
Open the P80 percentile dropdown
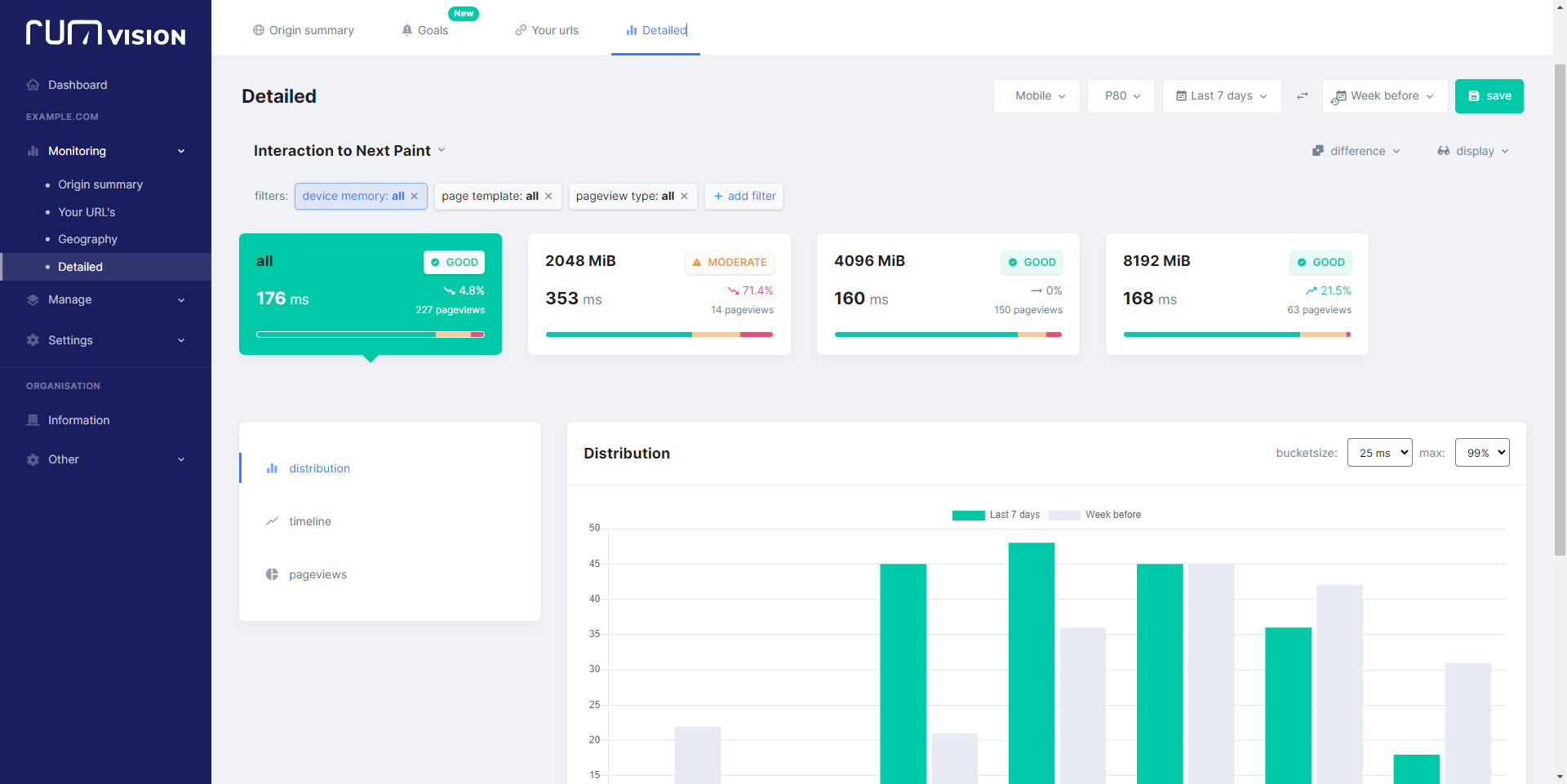1121,96
